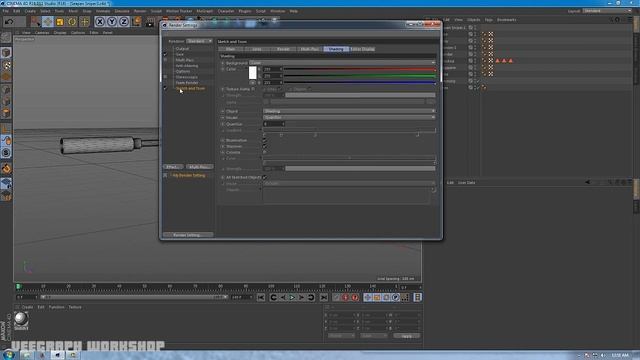
Task: Click the Record Active Objects button
Action: point(336,298)
